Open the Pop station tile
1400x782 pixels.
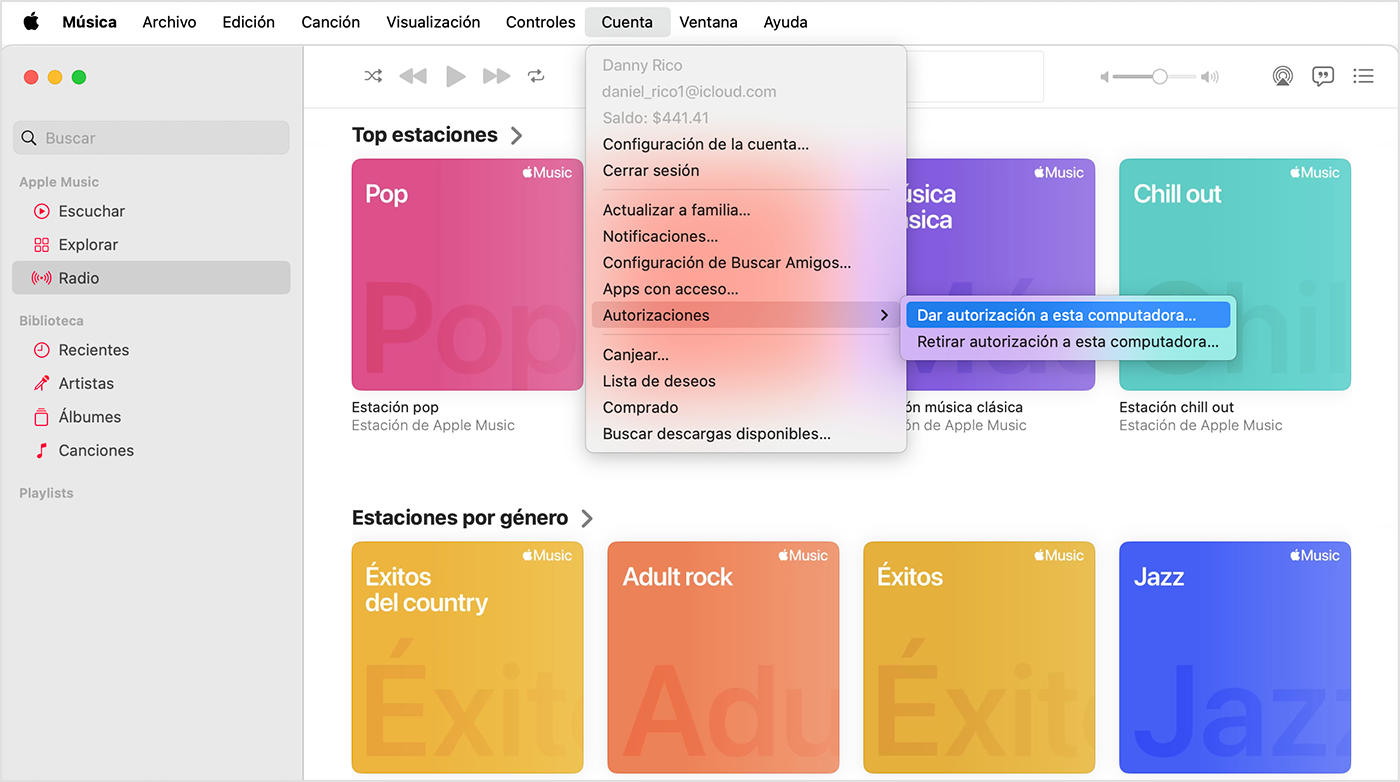[467, 274]
